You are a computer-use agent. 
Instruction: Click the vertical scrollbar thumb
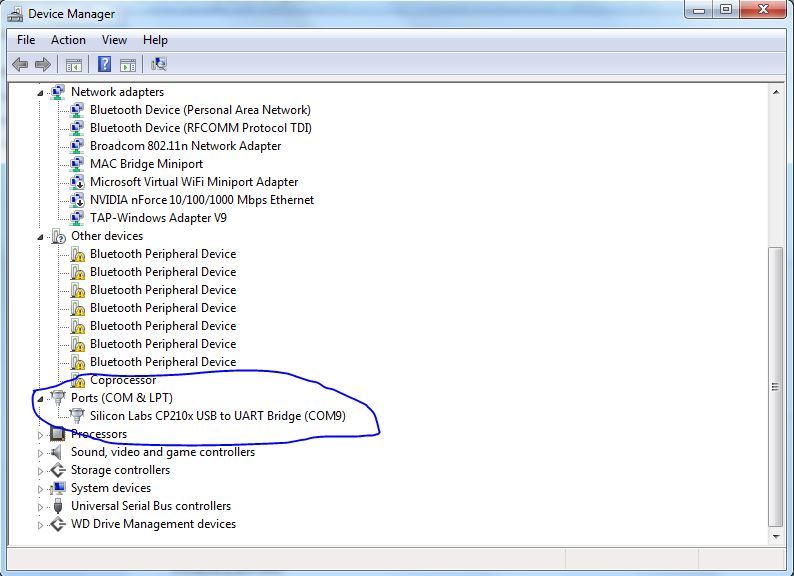pyautogui.click(x=776, y=387)
